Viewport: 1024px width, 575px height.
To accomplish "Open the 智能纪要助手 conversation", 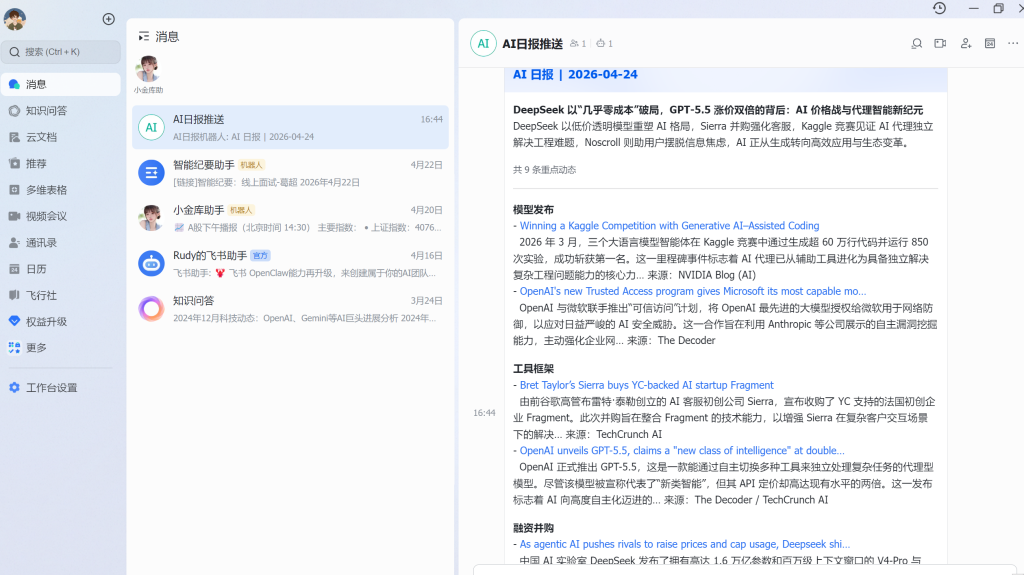I will point(290,173).
